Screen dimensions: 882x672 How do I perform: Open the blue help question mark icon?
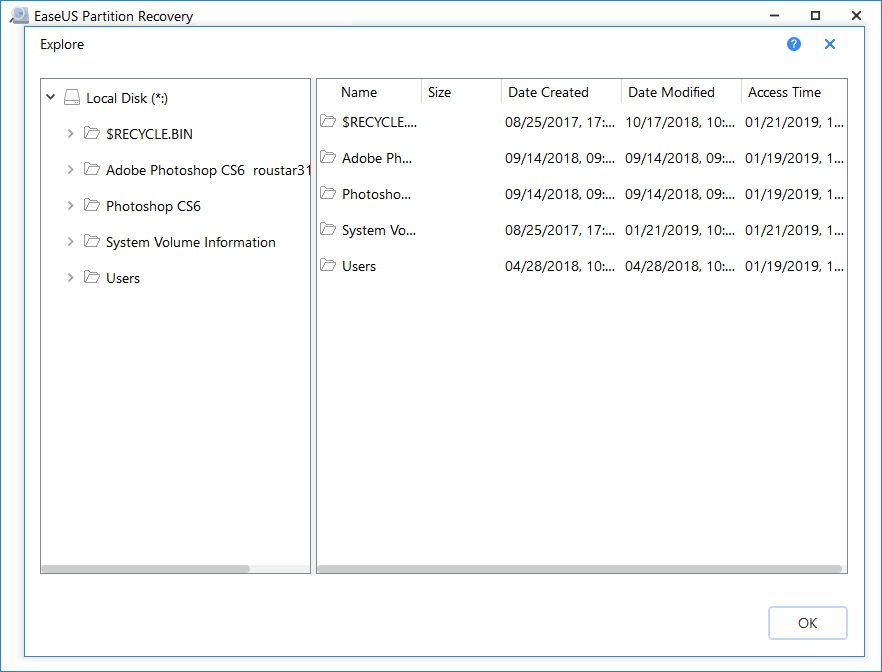[x=793, y=44]
